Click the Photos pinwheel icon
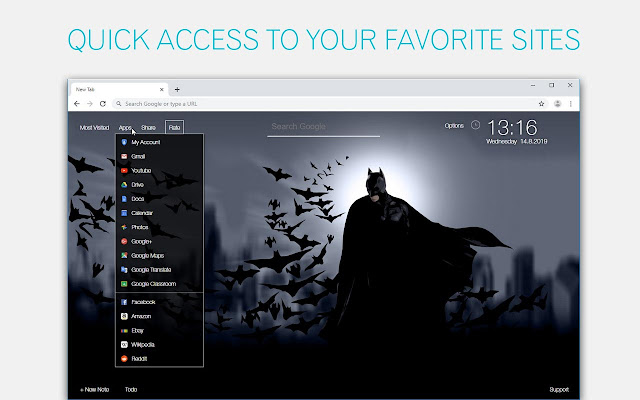This screenshot has height=400, width=640. (124, 227)
